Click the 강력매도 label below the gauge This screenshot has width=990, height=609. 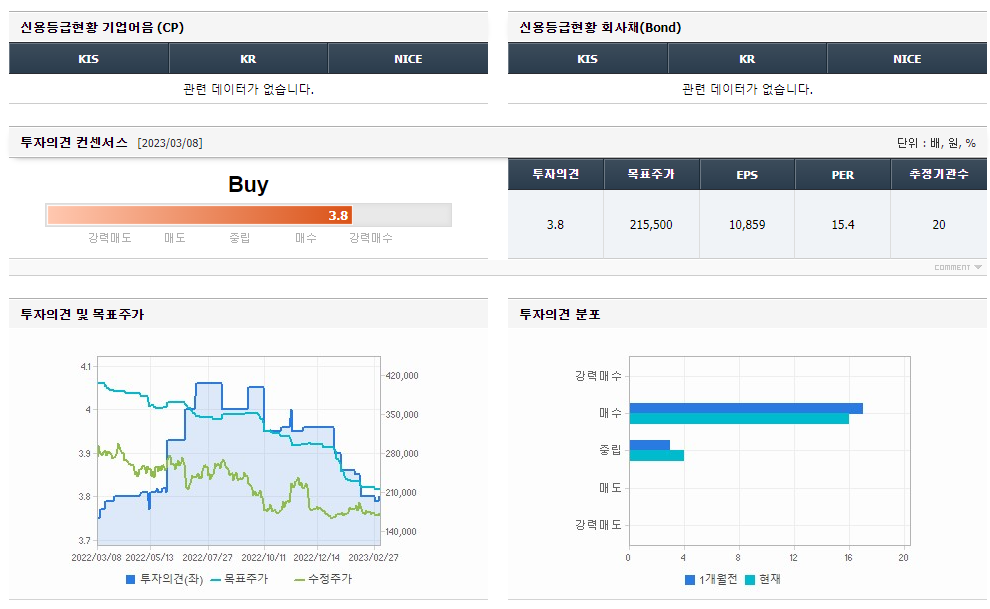coord(110,238)
